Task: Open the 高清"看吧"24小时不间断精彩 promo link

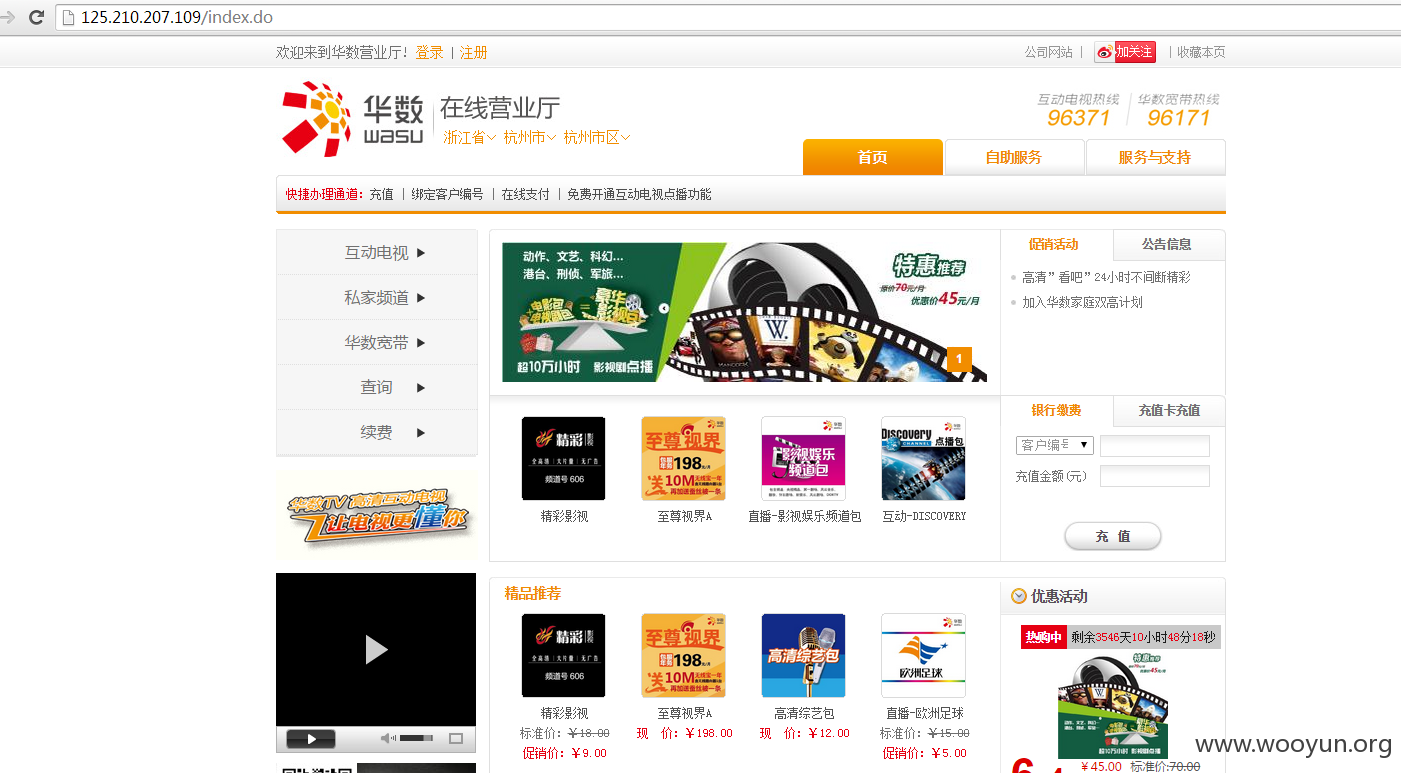Action: point(1106,277)
